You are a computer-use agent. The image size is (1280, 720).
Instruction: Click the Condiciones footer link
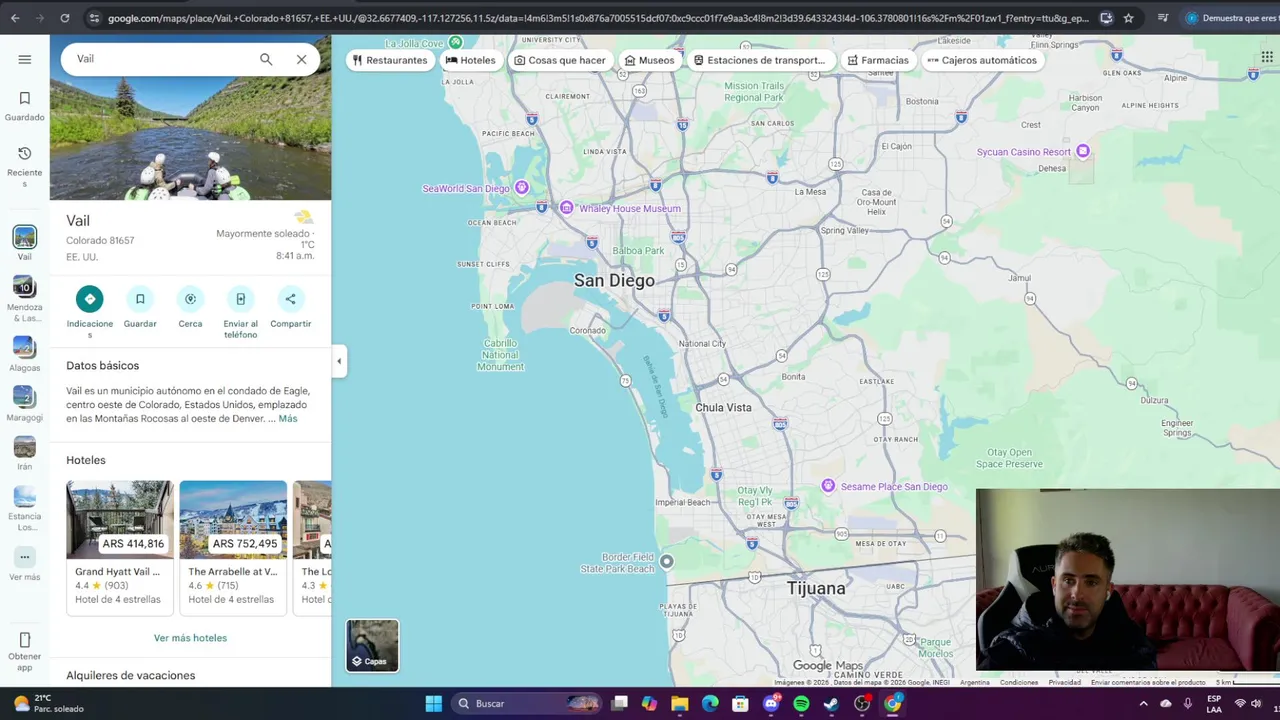pyautogui.click(x=1019, y=682)
